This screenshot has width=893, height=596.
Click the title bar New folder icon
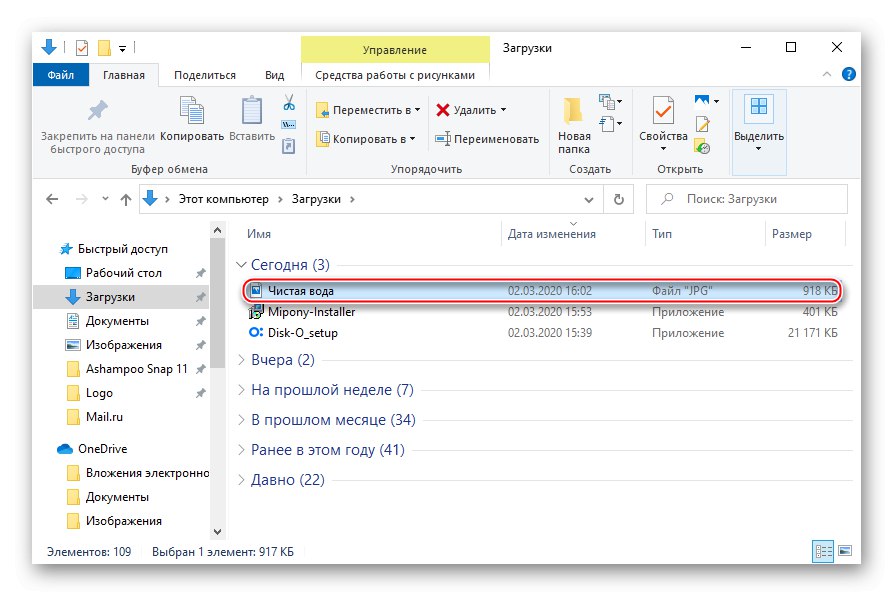pyautogui.click(x=104, y=48)
